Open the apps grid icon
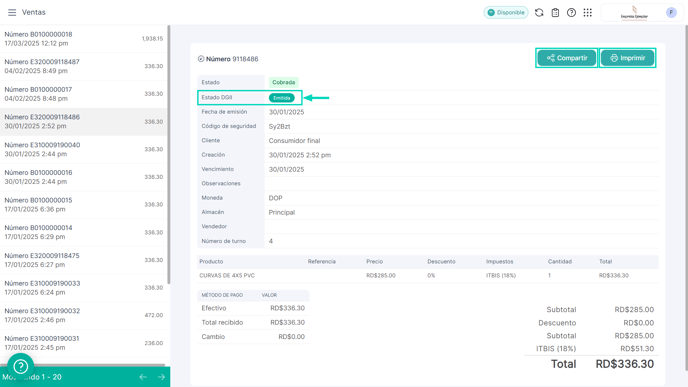This screenshot has height=387, width=688. coord(588,13)
